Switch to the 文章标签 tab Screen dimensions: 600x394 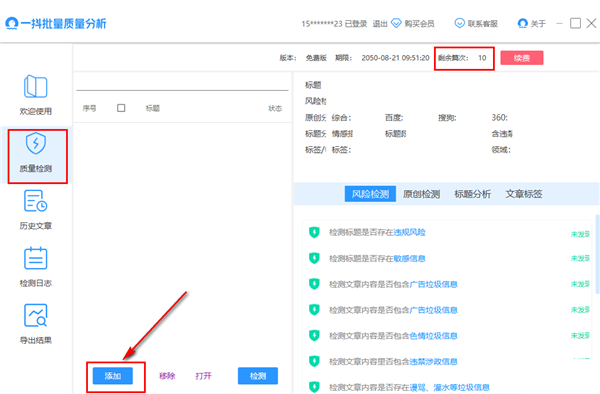click(524, 194)
